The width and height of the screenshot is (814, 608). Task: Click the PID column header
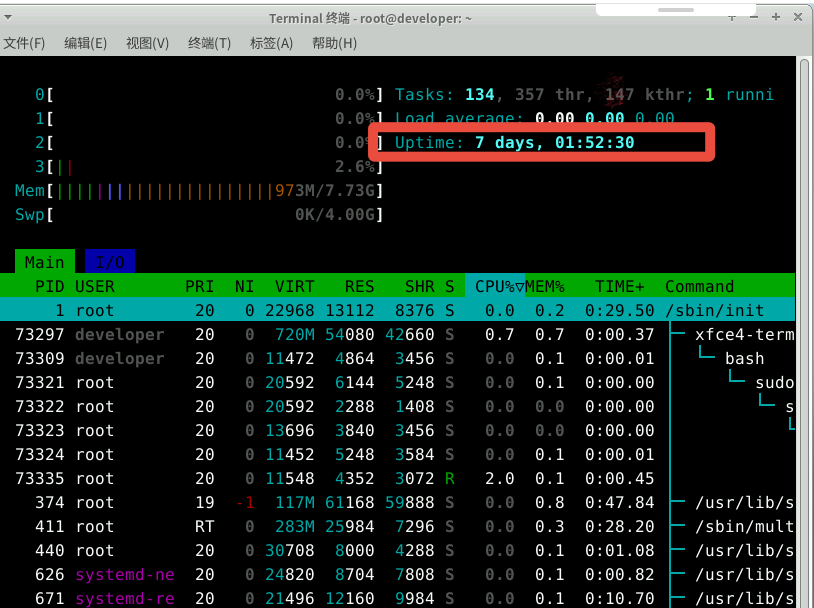click(x=49, y=286)
